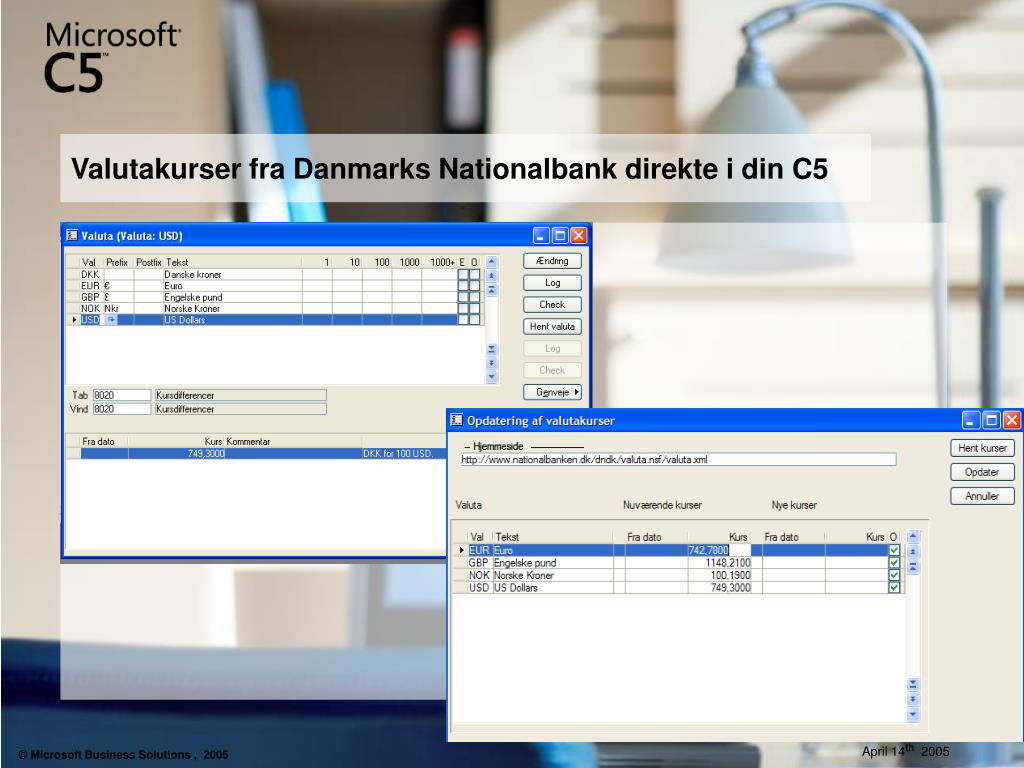Click the enabled Check button in Valuta window
This screenshot has height=768, width=1024.
point(552,304)
